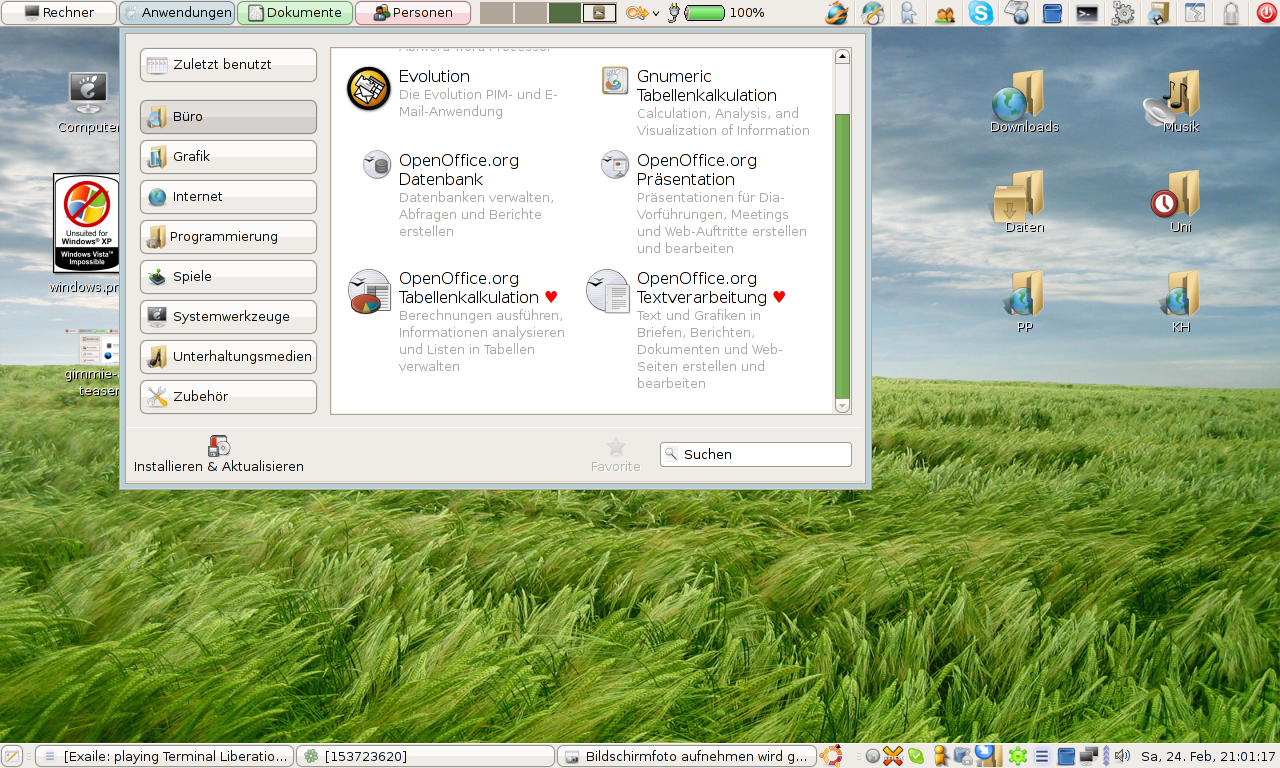Select the Büro category

point(228,117)
